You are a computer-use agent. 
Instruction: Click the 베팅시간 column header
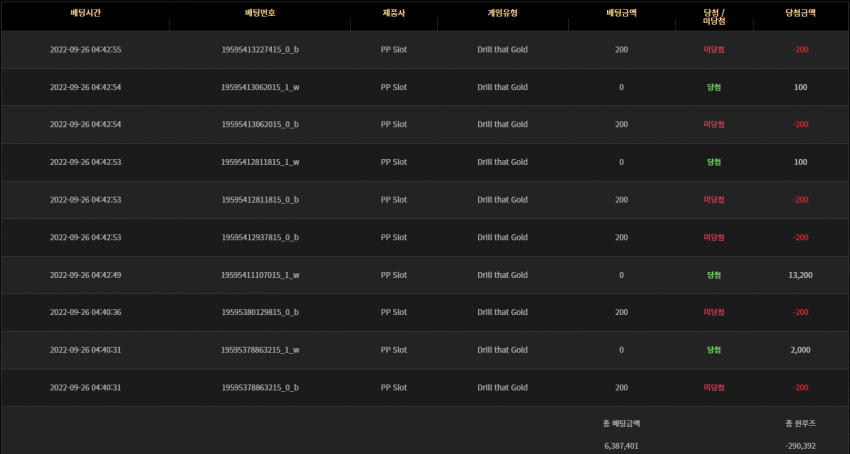point(85,14)
